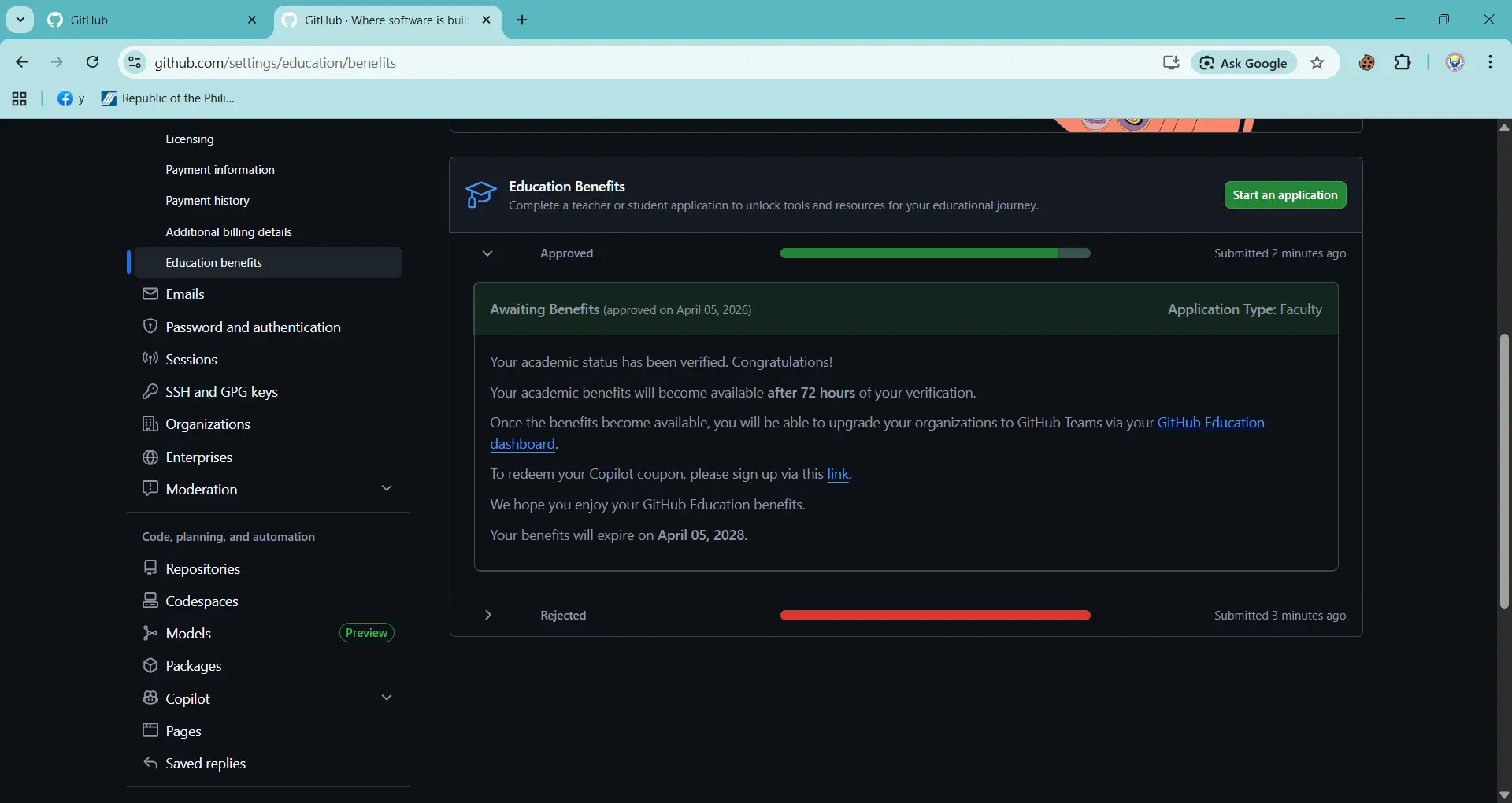Open the dashboard link

[x=522, y=444]
